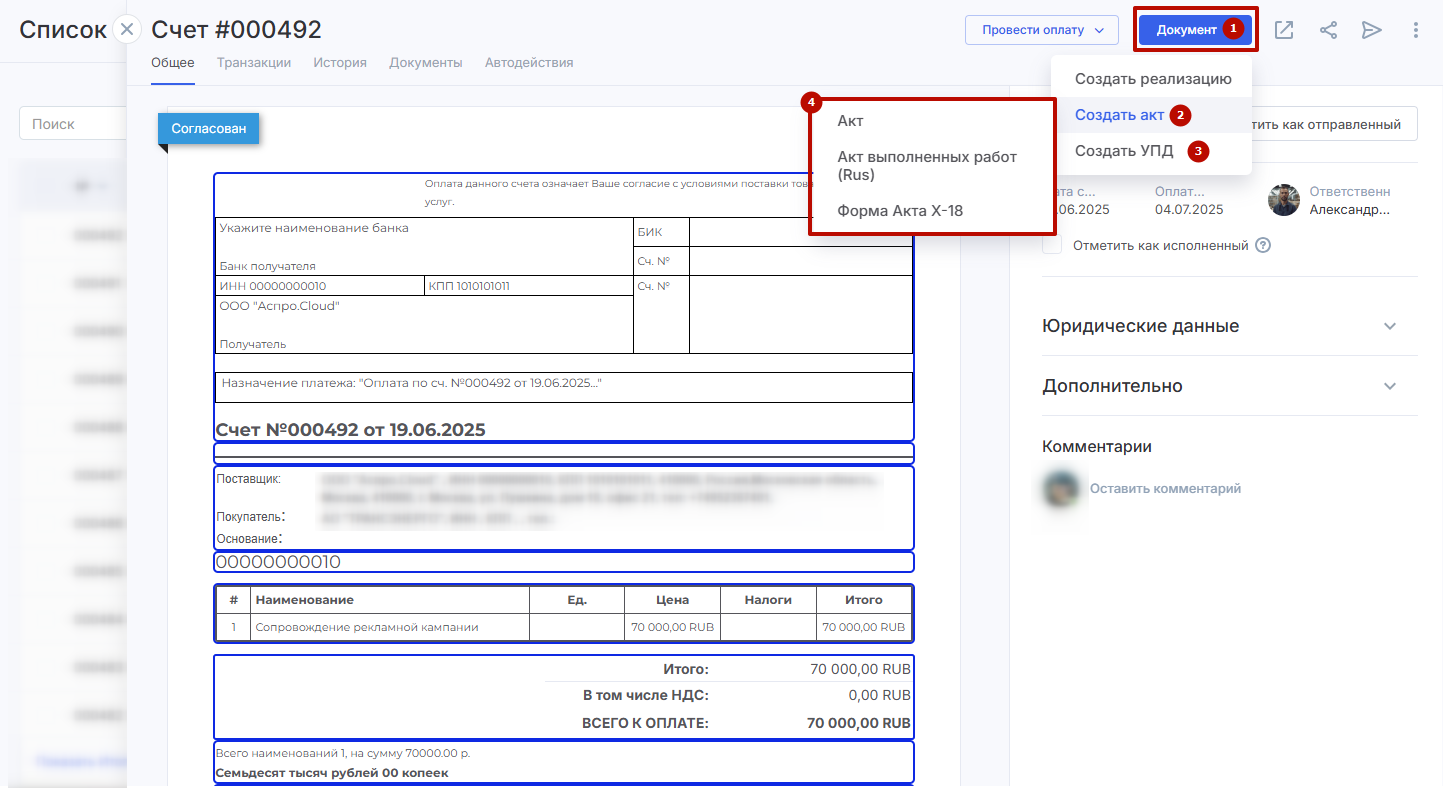This screenshot has width=1443, height=788.
Task: Select 'Форма Акта Х-18' template
Action: coord(900,211)
